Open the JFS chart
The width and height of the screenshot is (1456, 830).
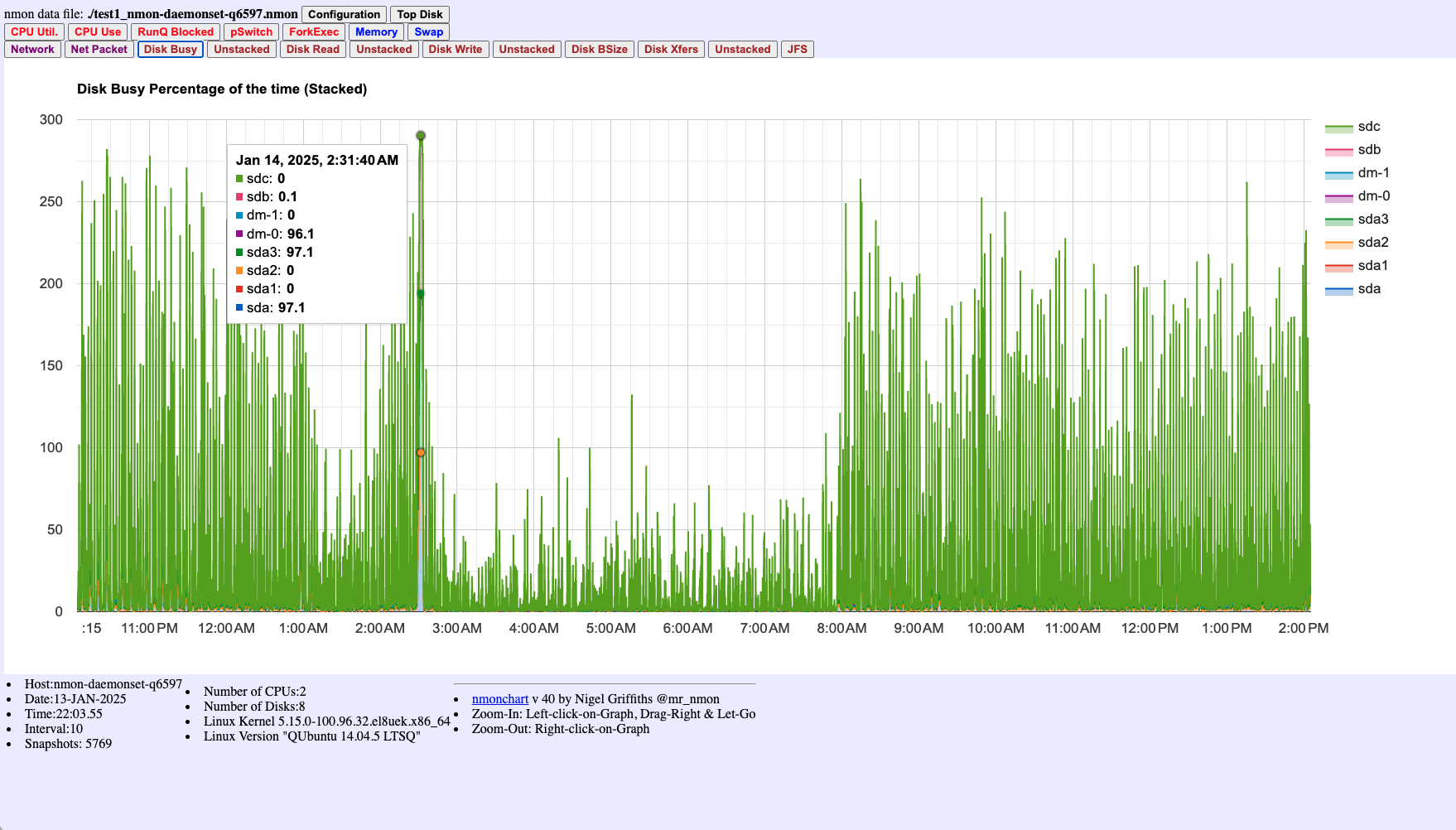click(x=797, y=49)
